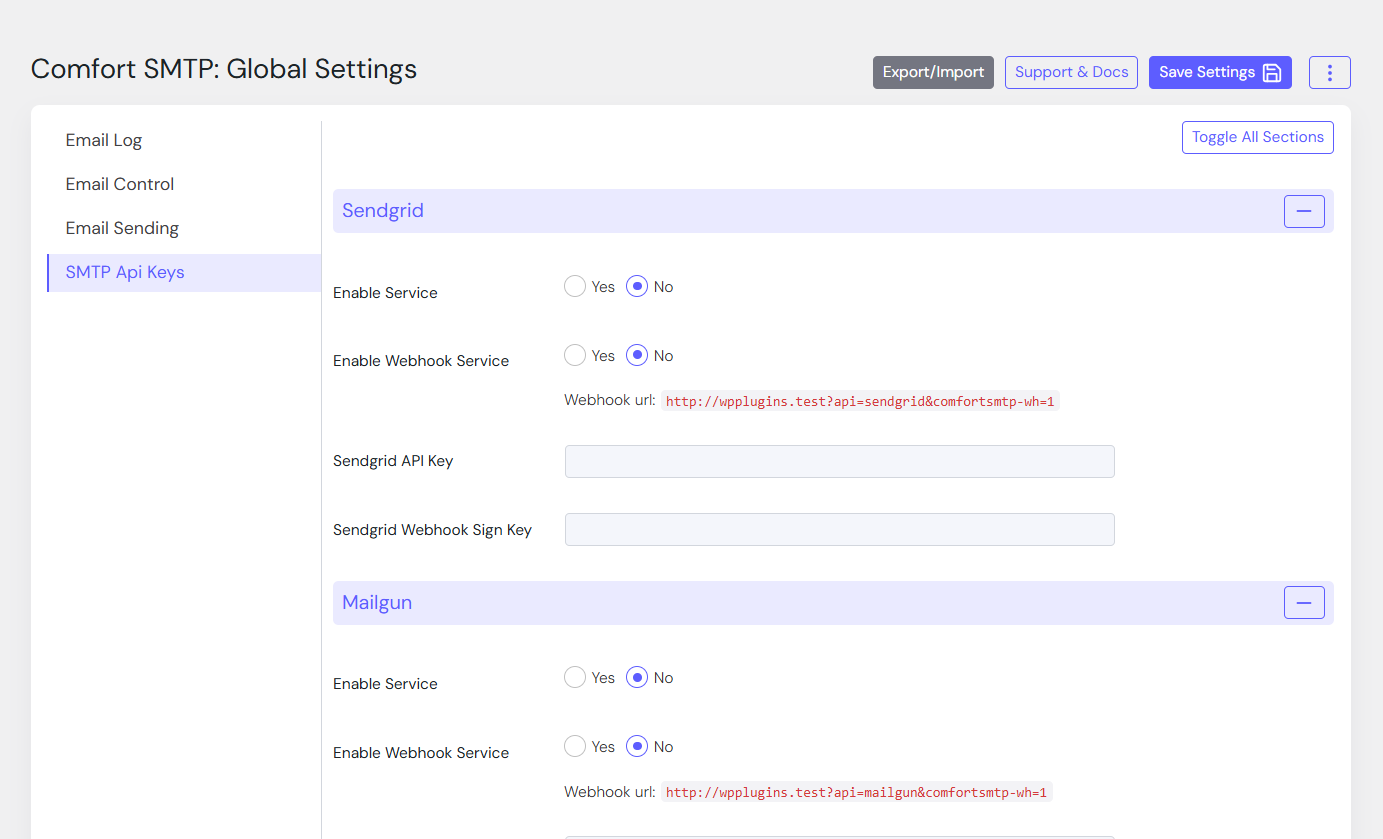This screenshot has width=1383, height=839.
Task: Select No for Sendgrid Enable Service
Action: coord(637,287)
